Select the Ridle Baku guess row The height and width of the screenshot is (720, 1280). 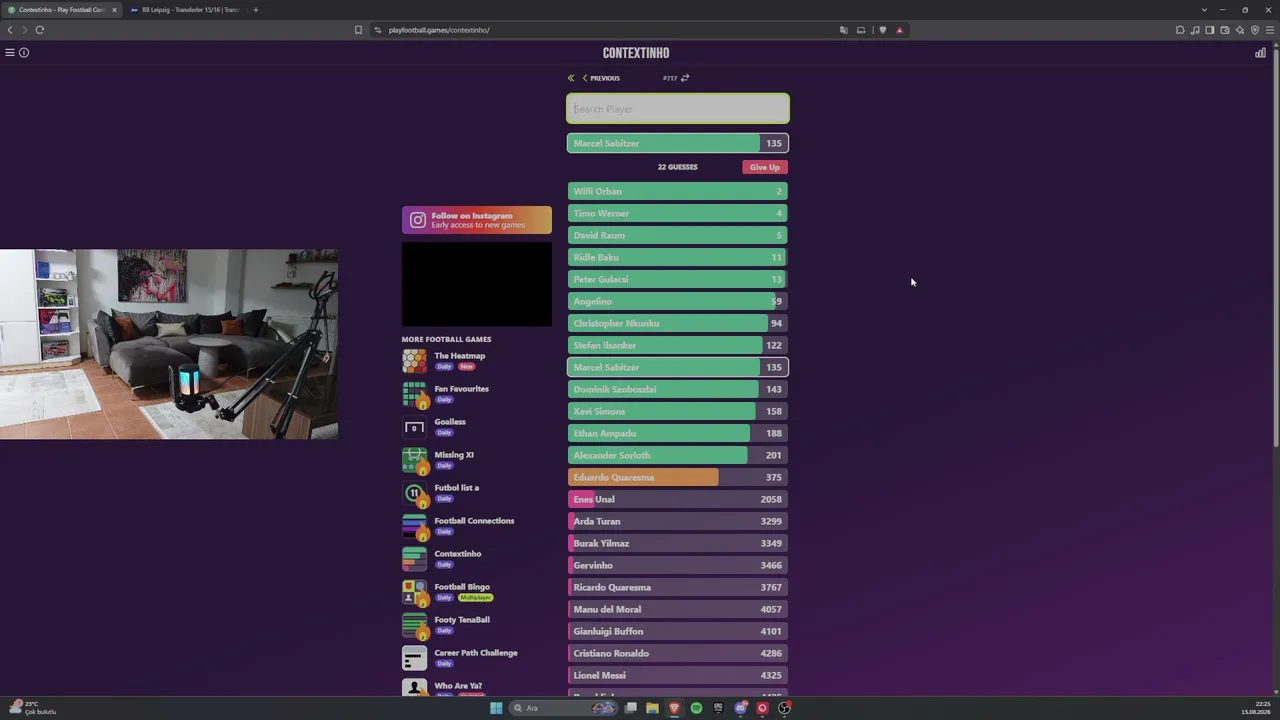[x=678, y=257]
